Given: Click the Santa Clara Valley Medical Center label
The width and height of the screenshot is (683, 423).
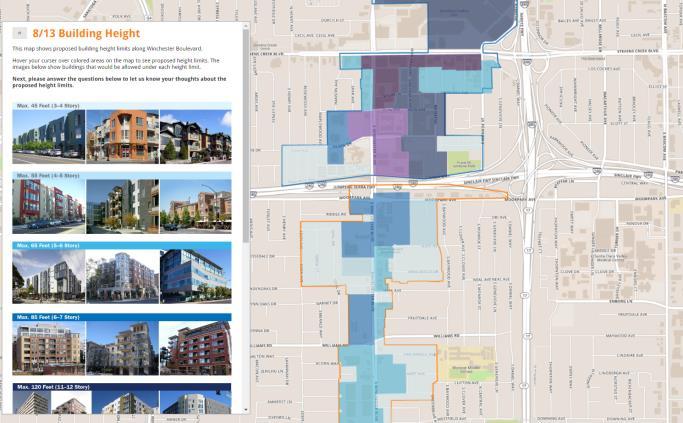Looking at the screenshot, I should tap(610, 257).
